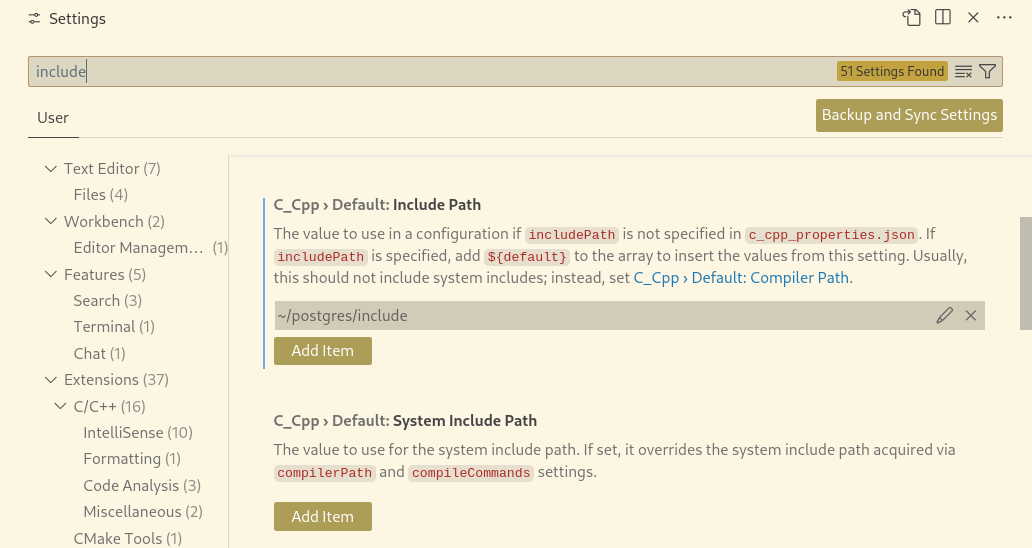Add Item under System Include Path
Viewport: 1032px width, 548px height.
point(322,517)
